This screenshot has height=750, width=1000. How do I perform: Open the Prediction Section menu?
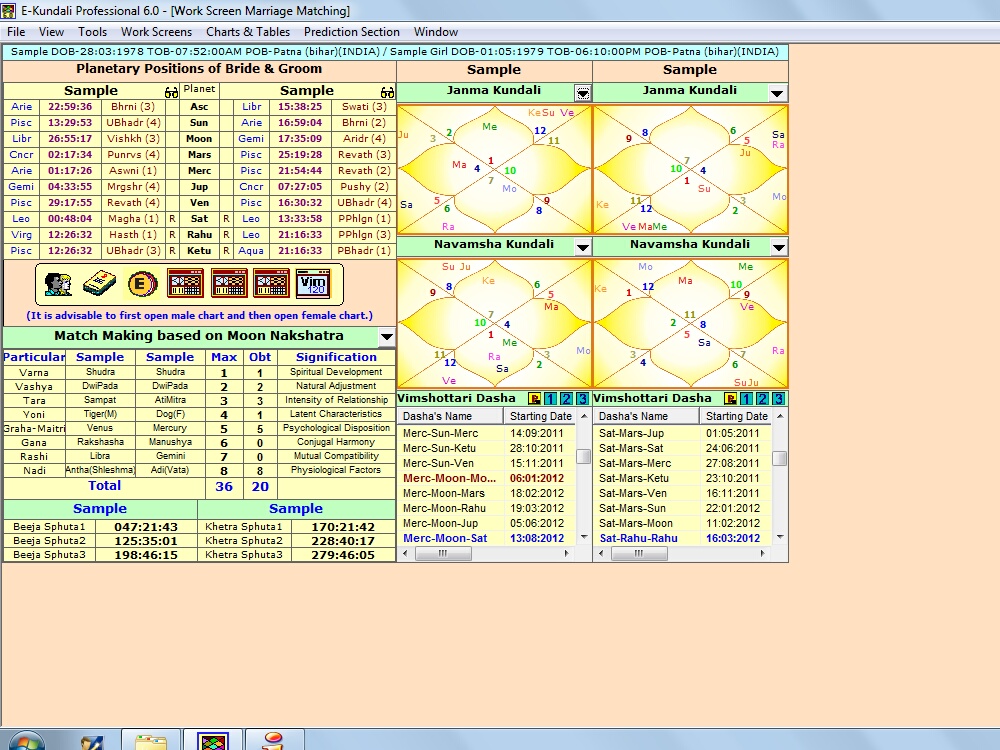point(352,32)
